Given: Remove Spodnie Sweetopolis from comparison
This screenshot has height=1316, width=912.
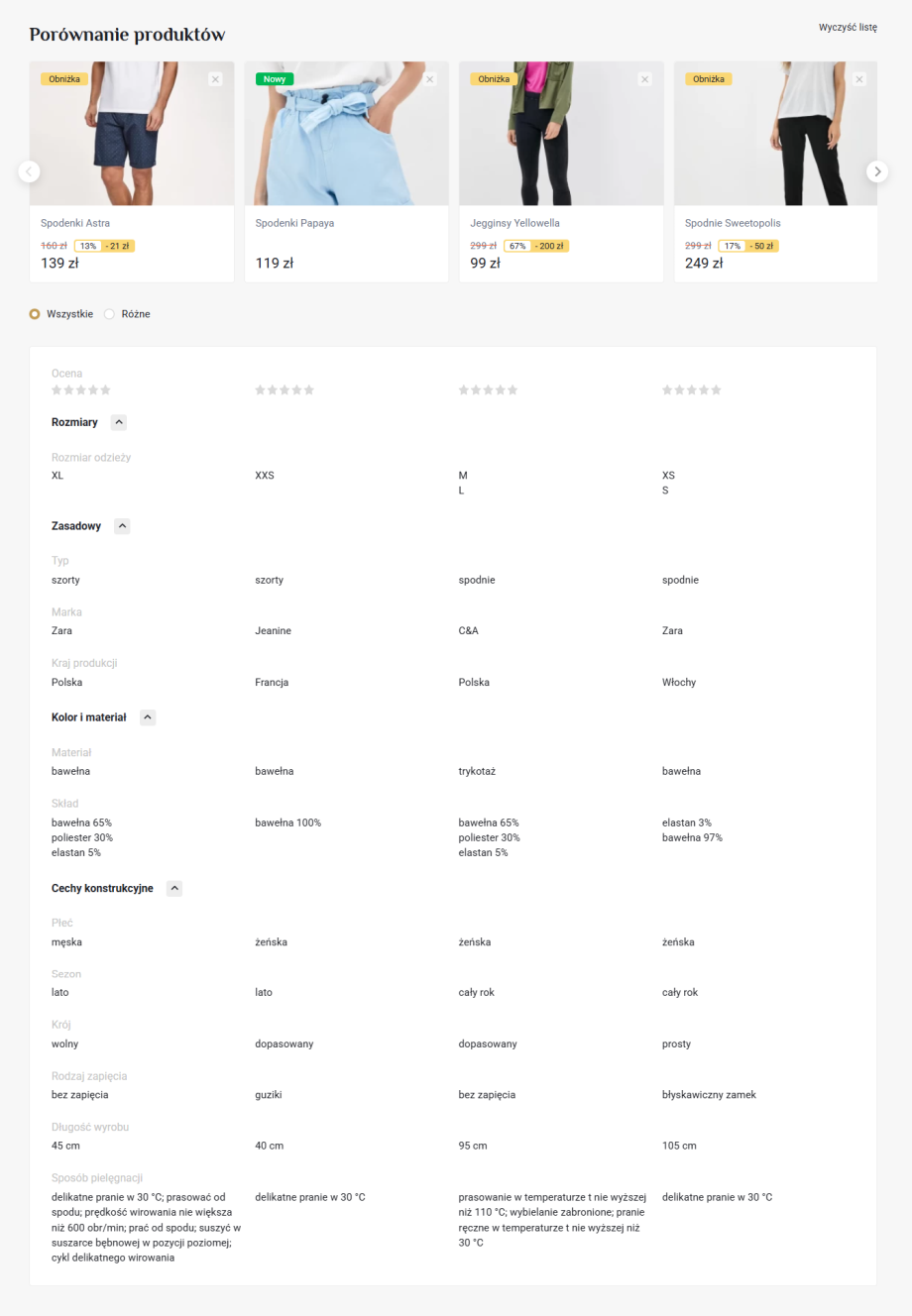Looking at the screenshot, I should (858, 79).
